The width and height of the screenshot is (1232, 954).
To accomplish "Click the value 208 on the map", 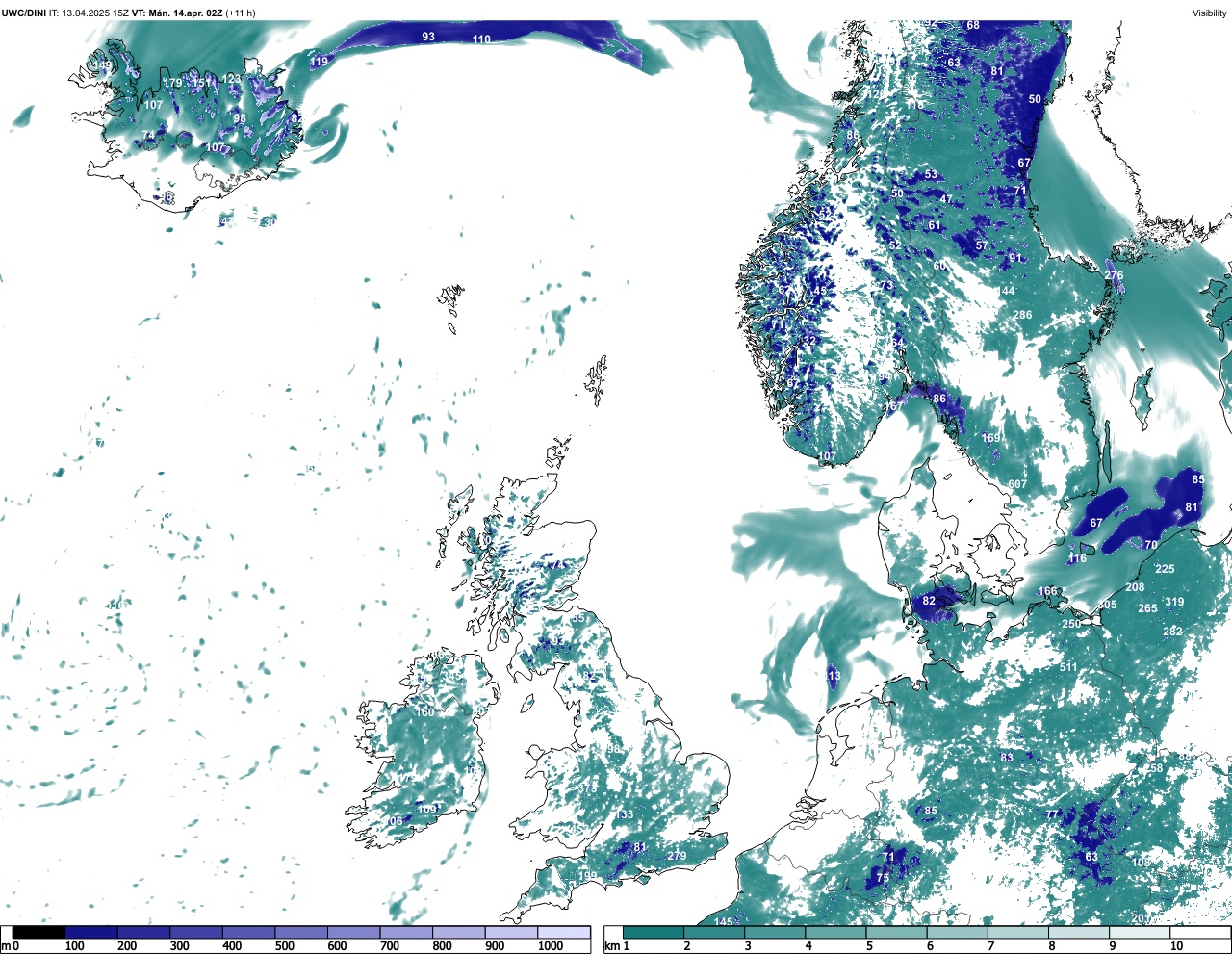I will tap(1135, 587).
